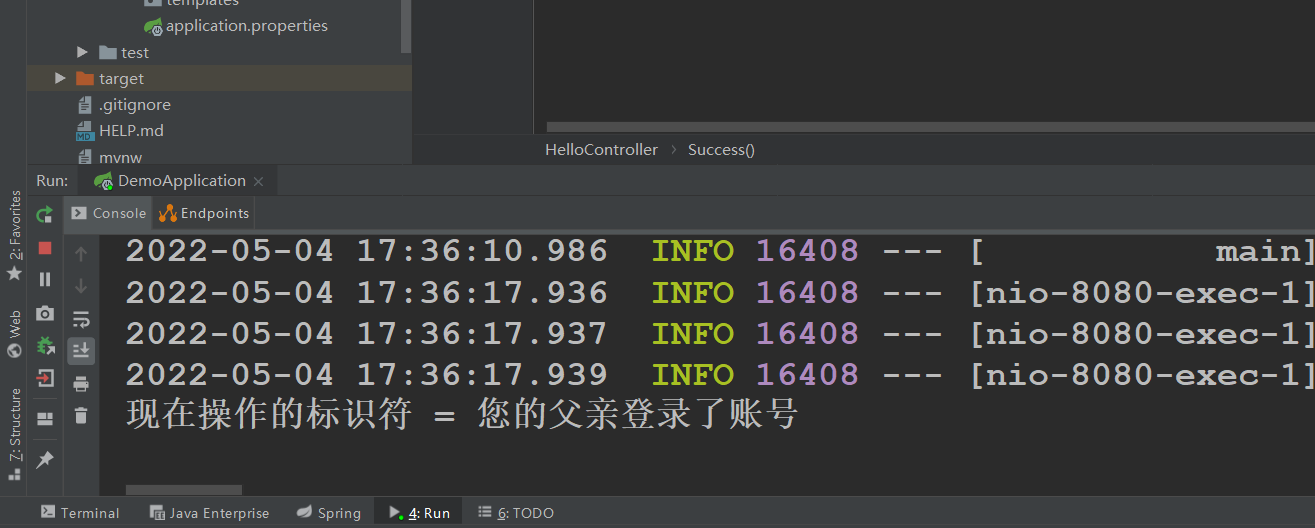Jump down the stack trace with down arrow

tap(81, 286)
